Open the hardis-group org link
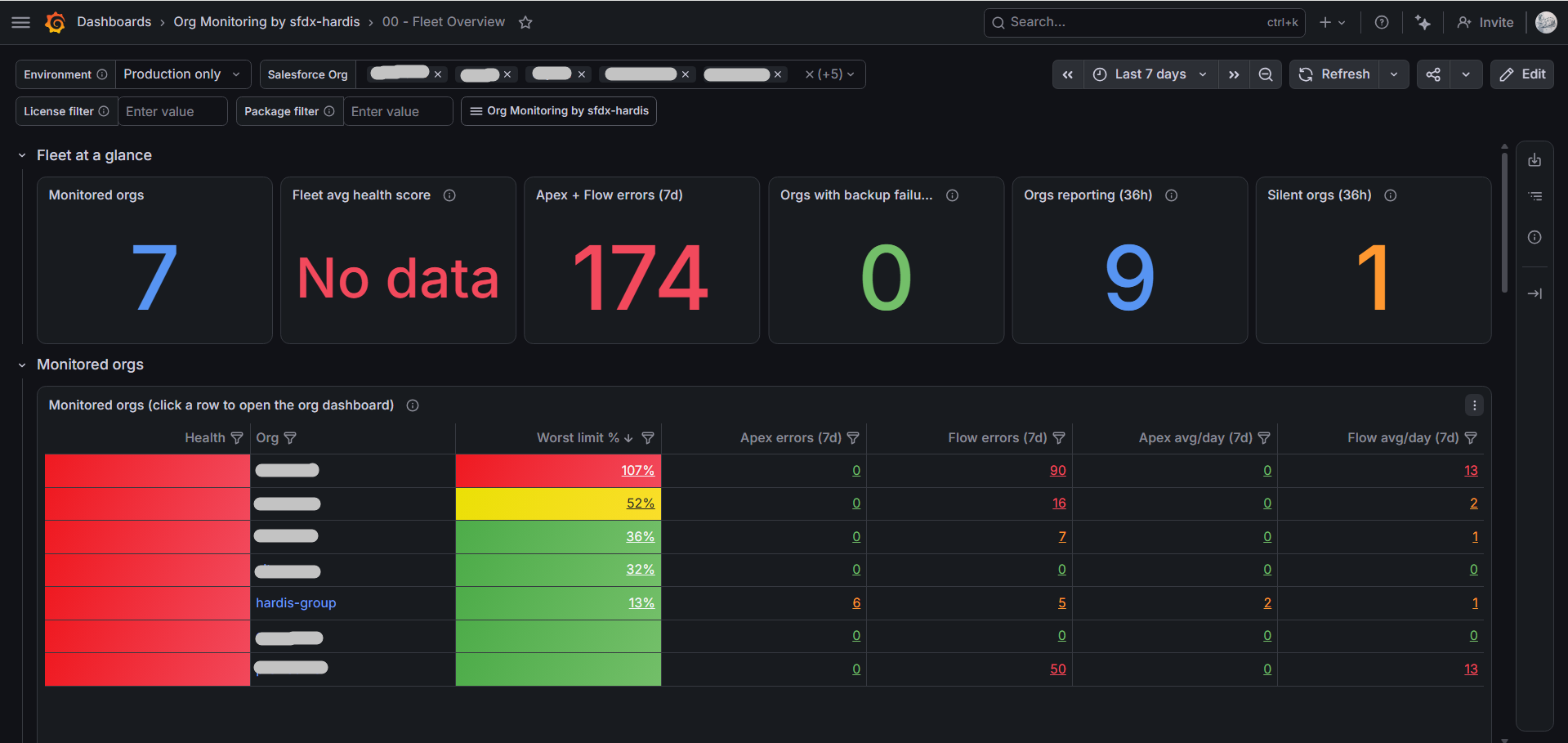Image resolution: width=1568 pixels, height=743 pixels. pos(296,602)
